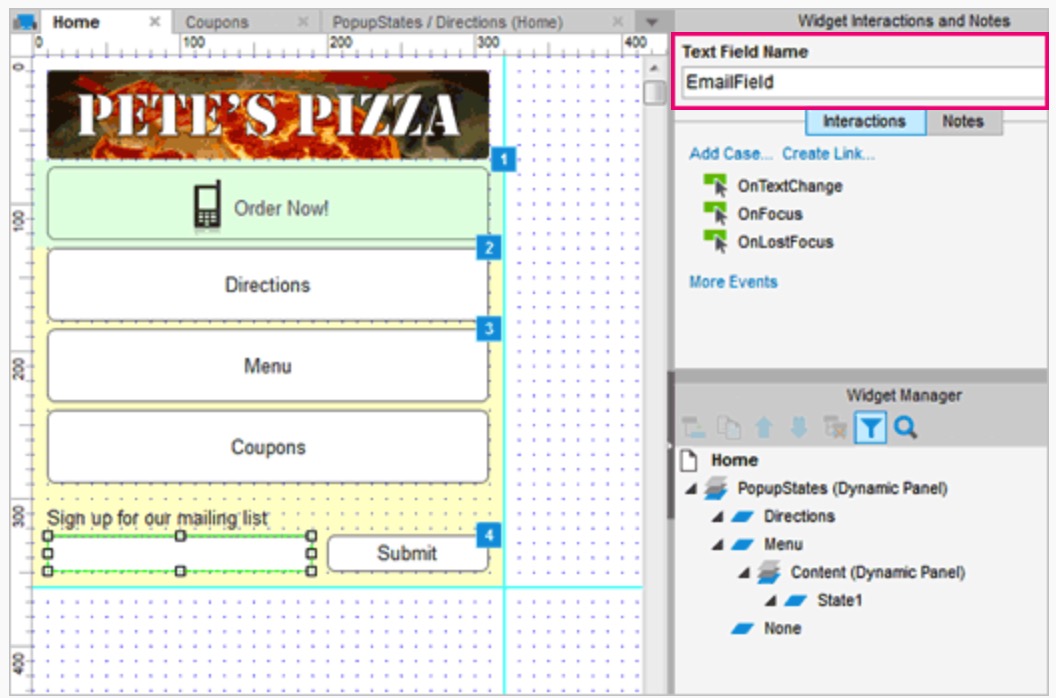Click the OnFocus event icon

pos(715,213)
